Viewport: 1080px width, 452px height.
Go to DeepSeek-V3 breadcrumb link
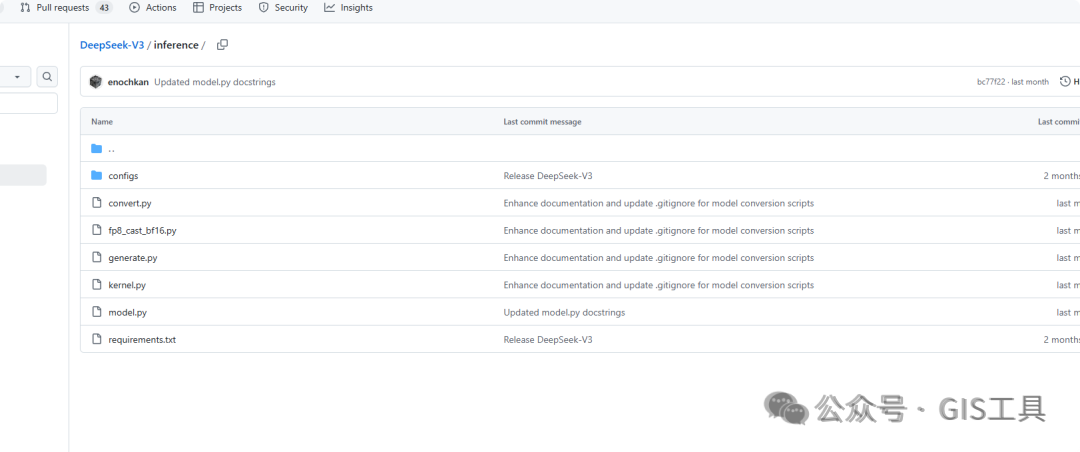click(112, 45)
